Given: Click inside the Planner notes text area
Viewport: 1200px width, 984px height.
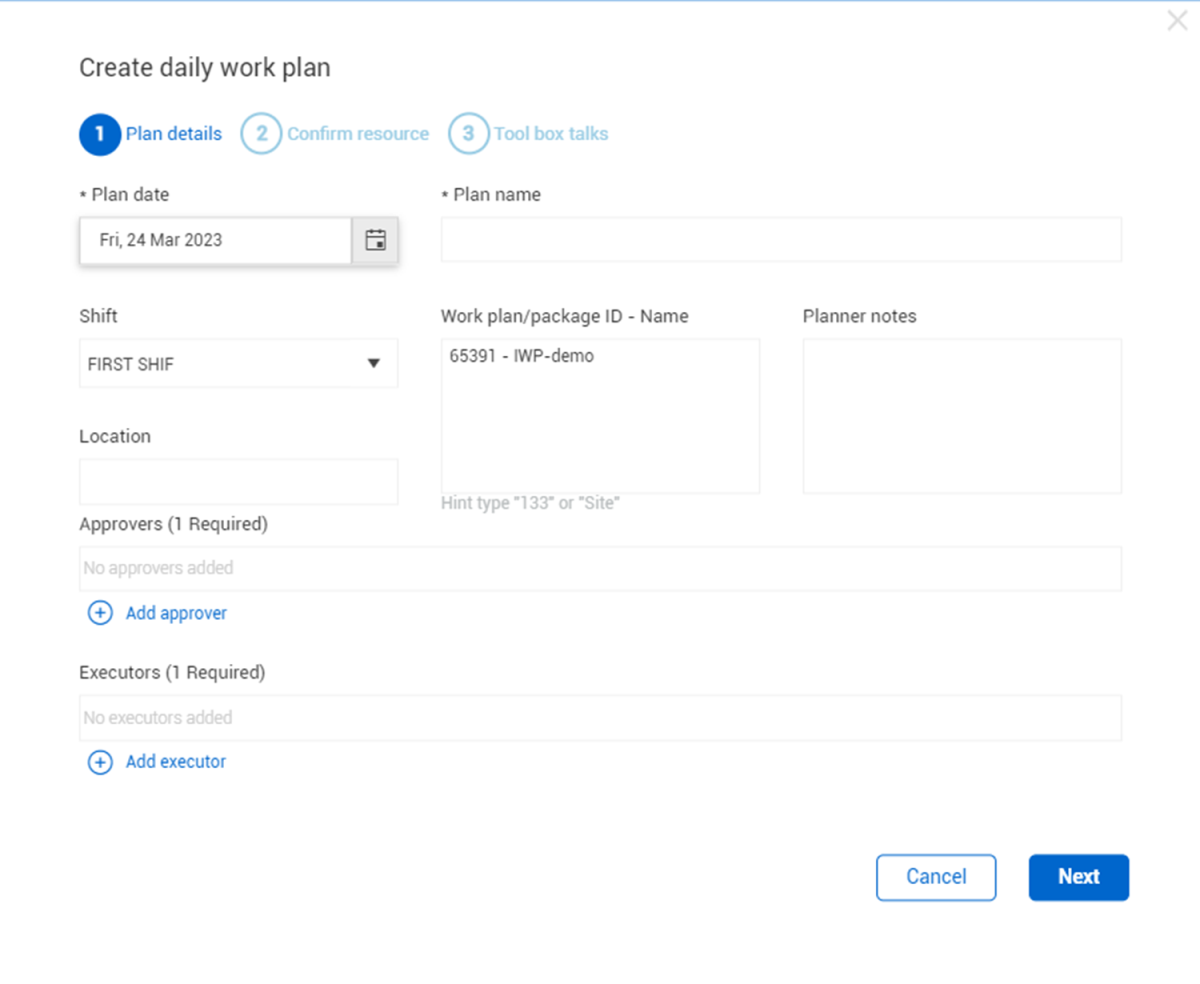Looking at the screenshot, I should (x=961, y=415).
